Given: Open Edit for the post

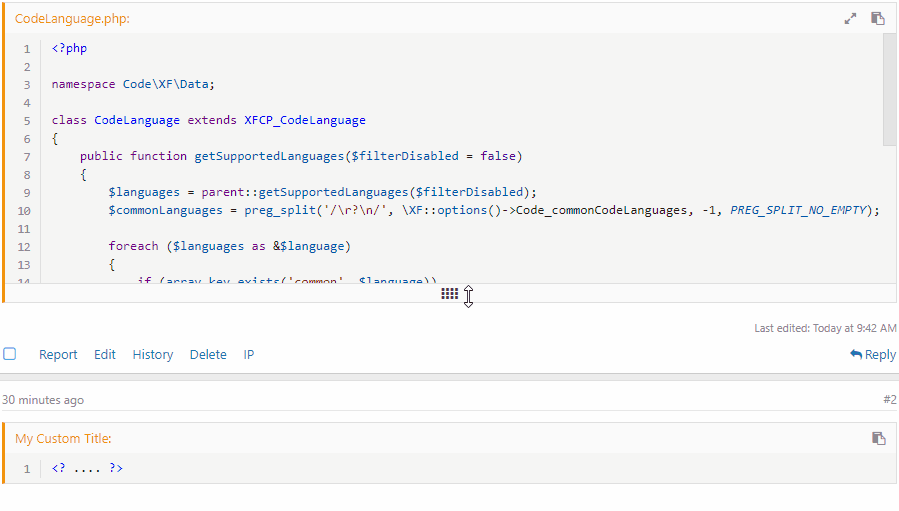Looking at the screenshot, I should click(105, 354).
